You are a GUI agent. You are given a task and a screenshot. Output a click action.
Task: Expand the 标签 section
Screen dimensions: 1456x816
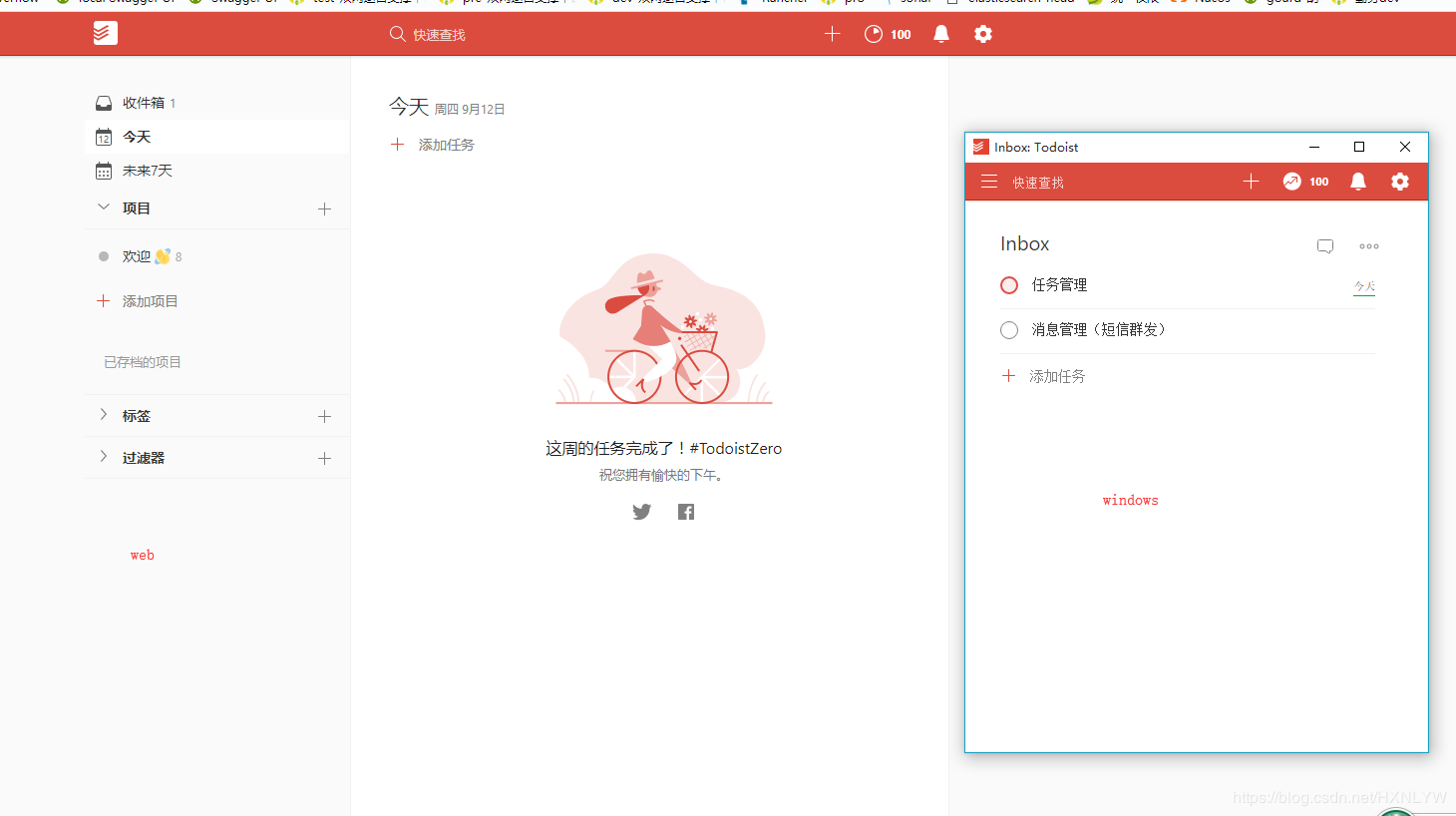(x=104, y=415)
